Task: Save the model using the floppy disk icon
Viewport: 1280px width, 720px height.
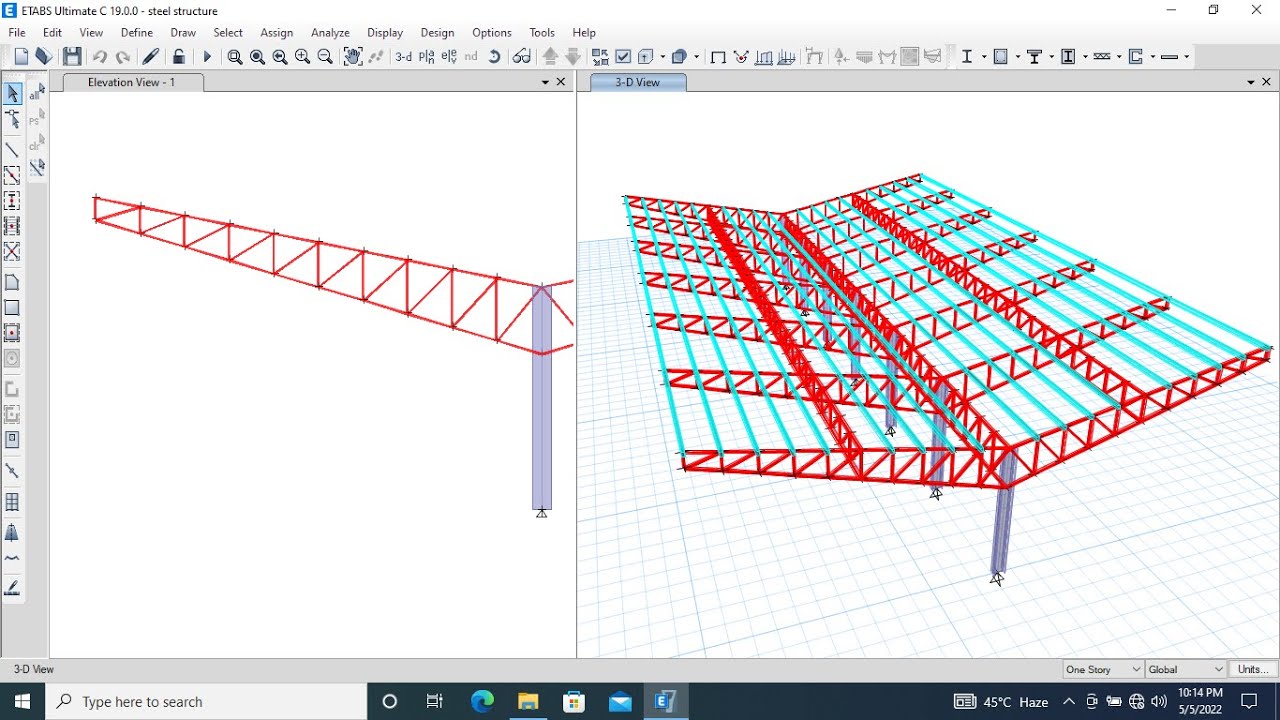Action: (x=72, y=57)
